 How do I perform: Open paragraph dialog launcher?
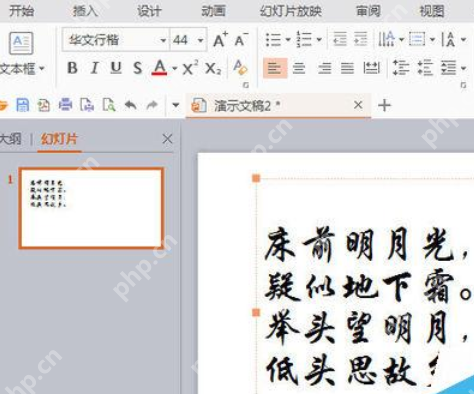point(463,85)
